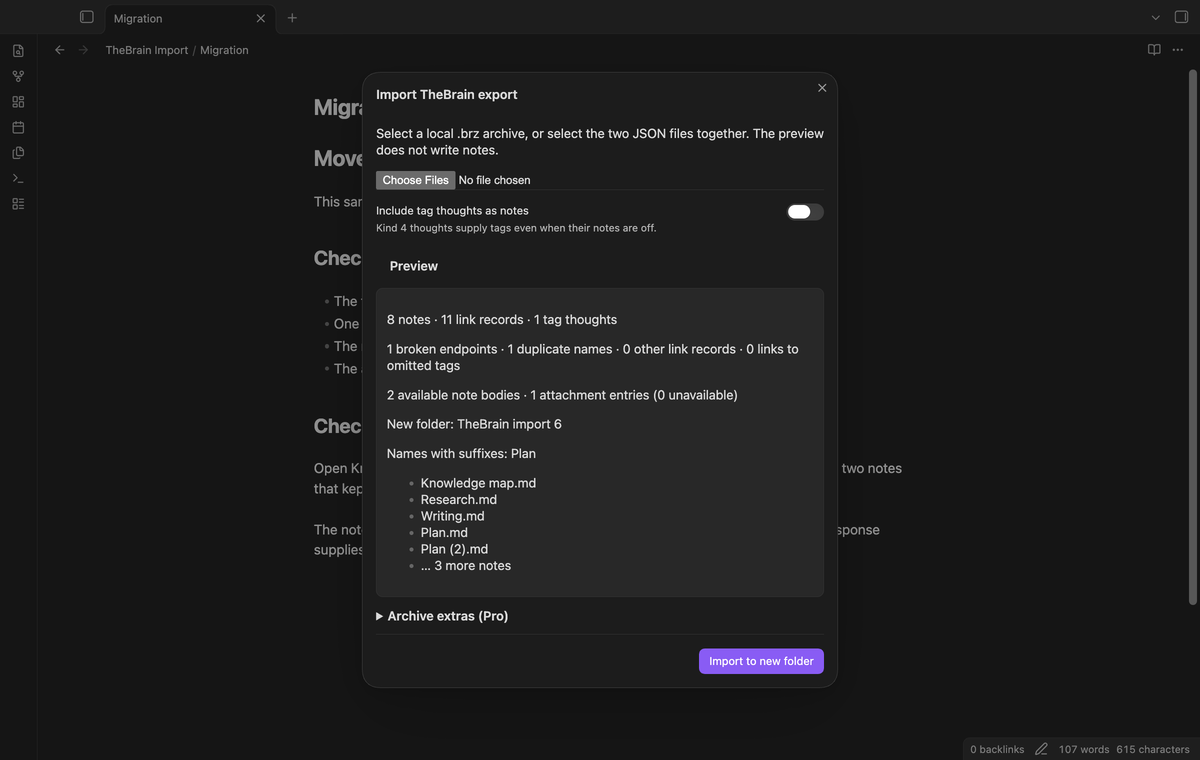This screenshot has width=1200, height=760.
Task: Switch to reading view book icon
Action: [x=1154, y=50]
